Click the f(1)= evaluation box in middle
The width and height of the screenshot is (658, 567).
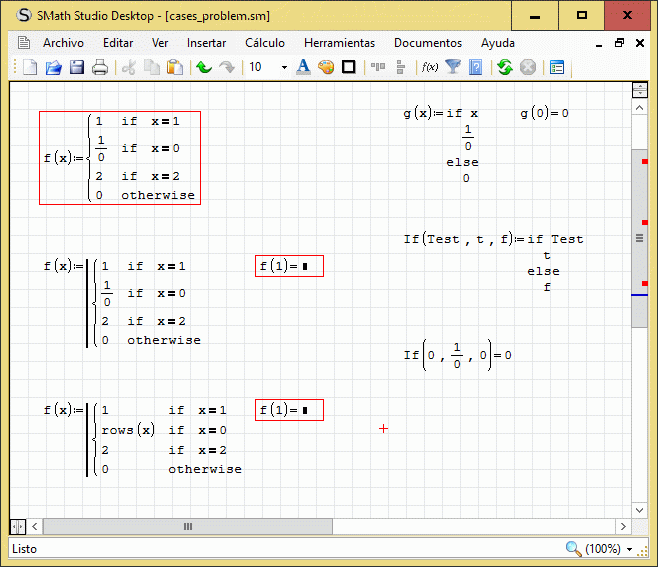pyautogui.click(x=289, y=266)
